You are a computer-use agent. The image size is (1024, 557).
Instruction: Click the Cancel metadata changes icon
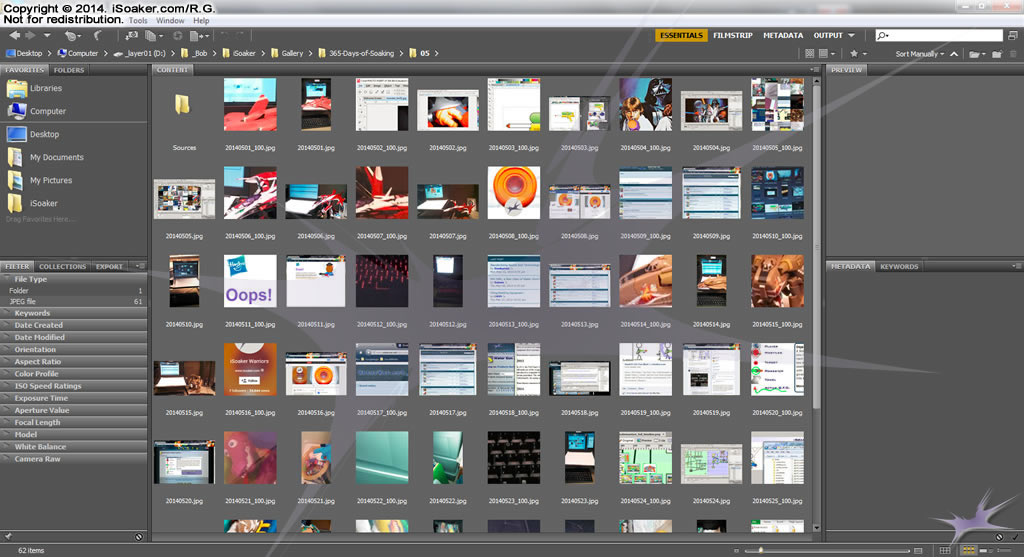pyautogui.click(x=999, y=537)
